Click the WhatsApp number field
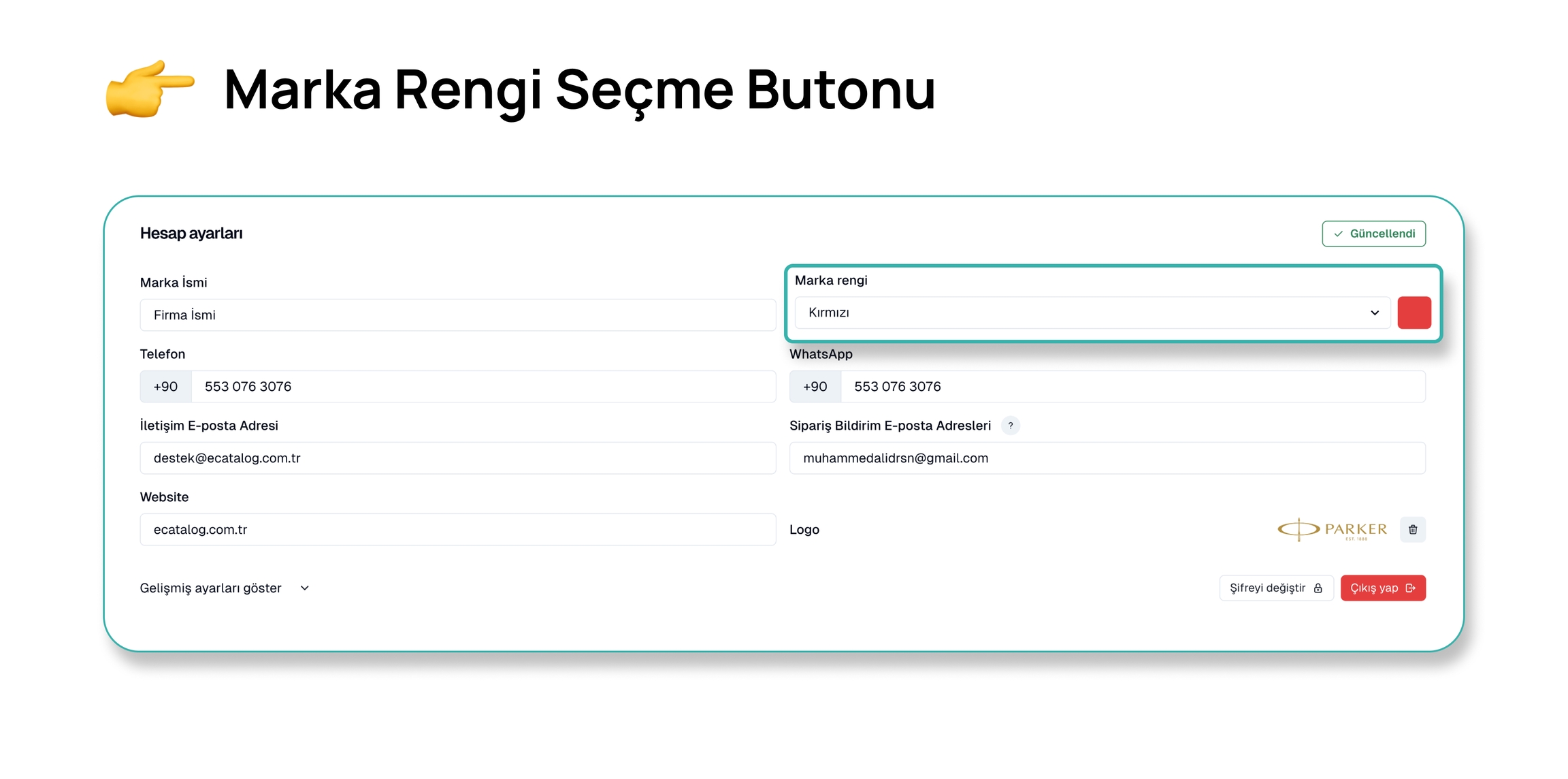Viewport: 1568px width, 779px height. coord(1132,387)
